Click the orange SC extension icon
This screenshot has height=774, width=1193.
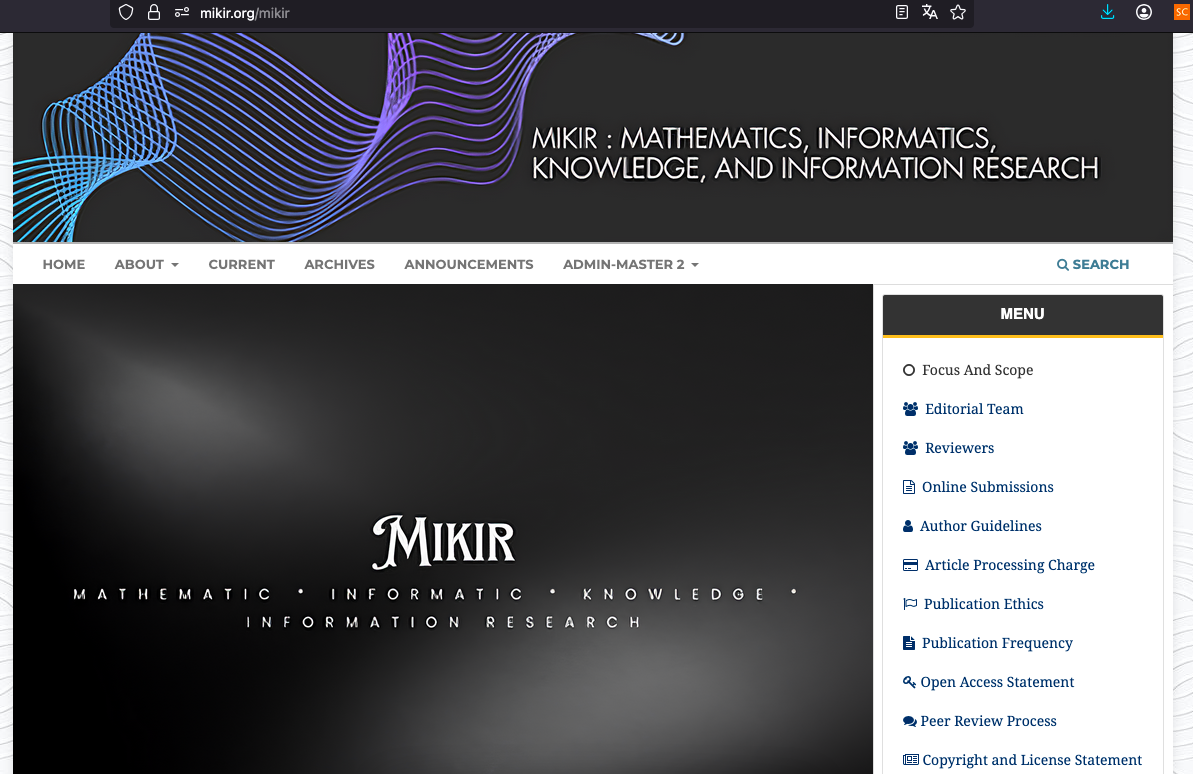[1181, 13]
